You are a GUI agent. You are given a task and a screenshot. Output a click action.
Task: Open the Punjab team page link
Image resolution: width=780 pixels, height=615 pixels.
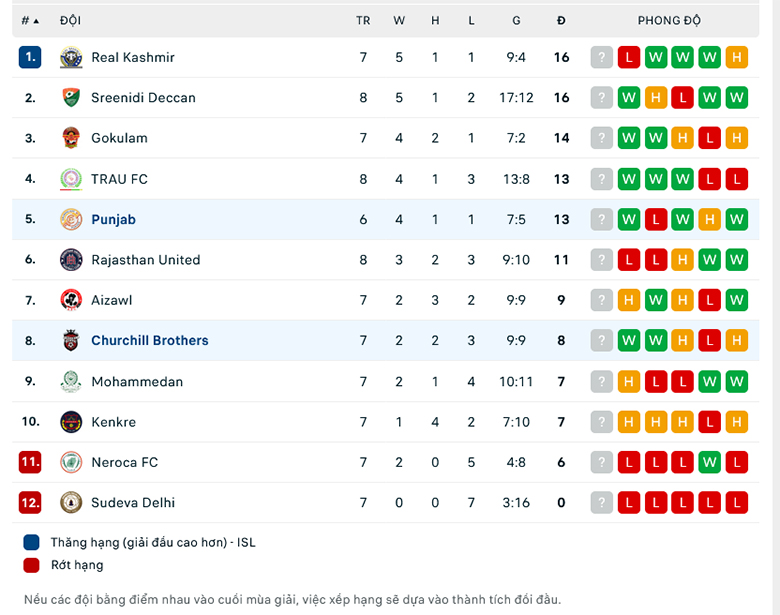point(113,219)
